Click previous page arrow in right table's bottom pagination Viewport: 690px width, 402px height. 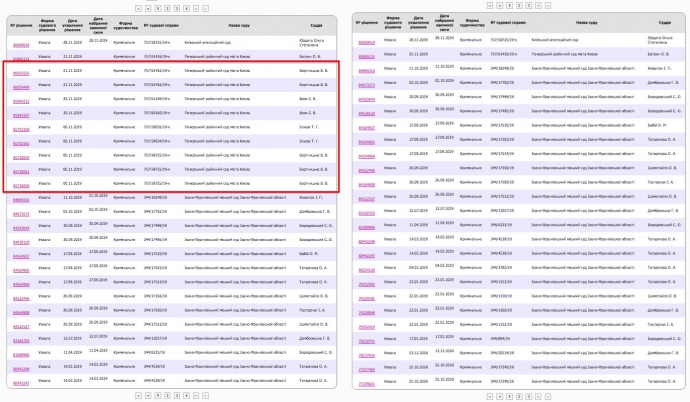click(x=499, y=397)
